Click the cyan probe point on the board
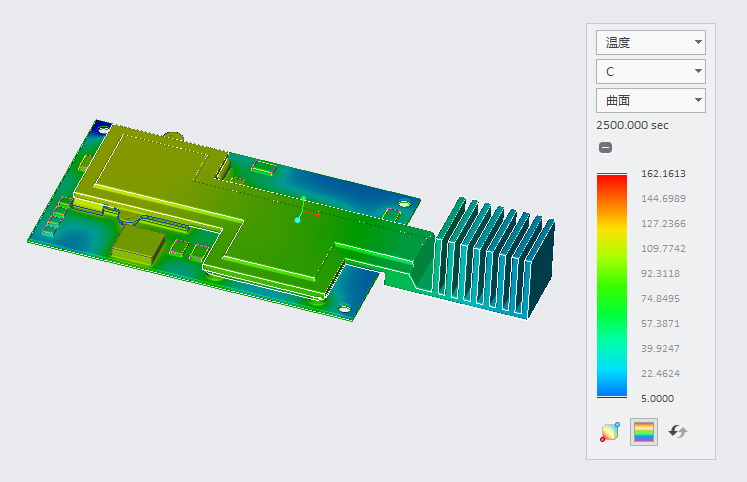Screen dimensions: 747x482 pos(297,220)
